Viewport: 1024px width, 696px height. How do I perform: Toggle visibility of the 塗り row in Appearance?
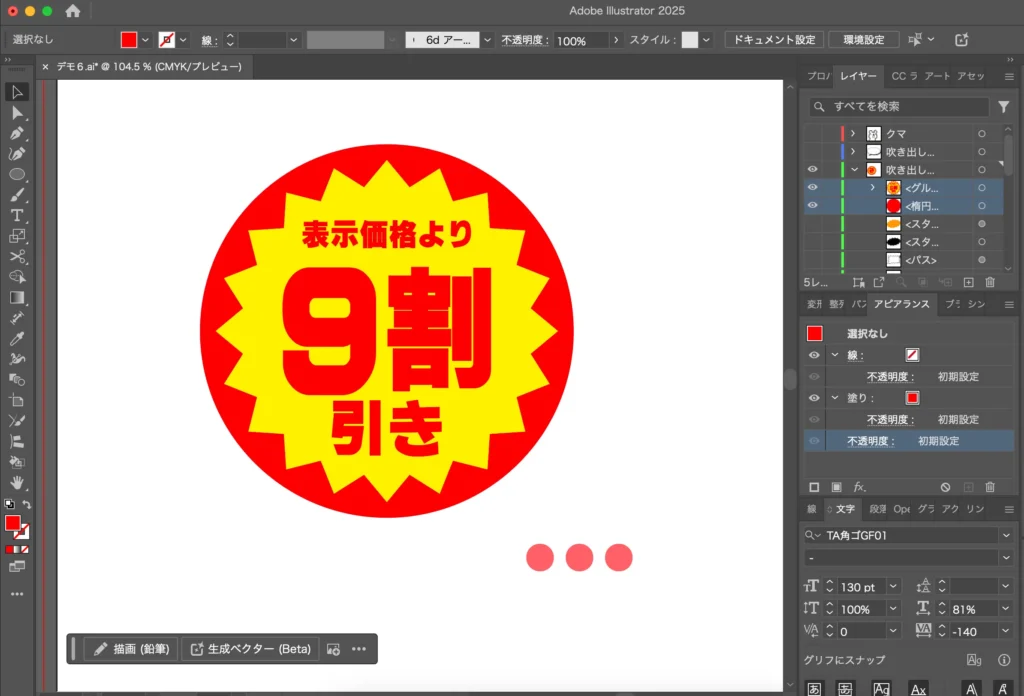[813, 397]
